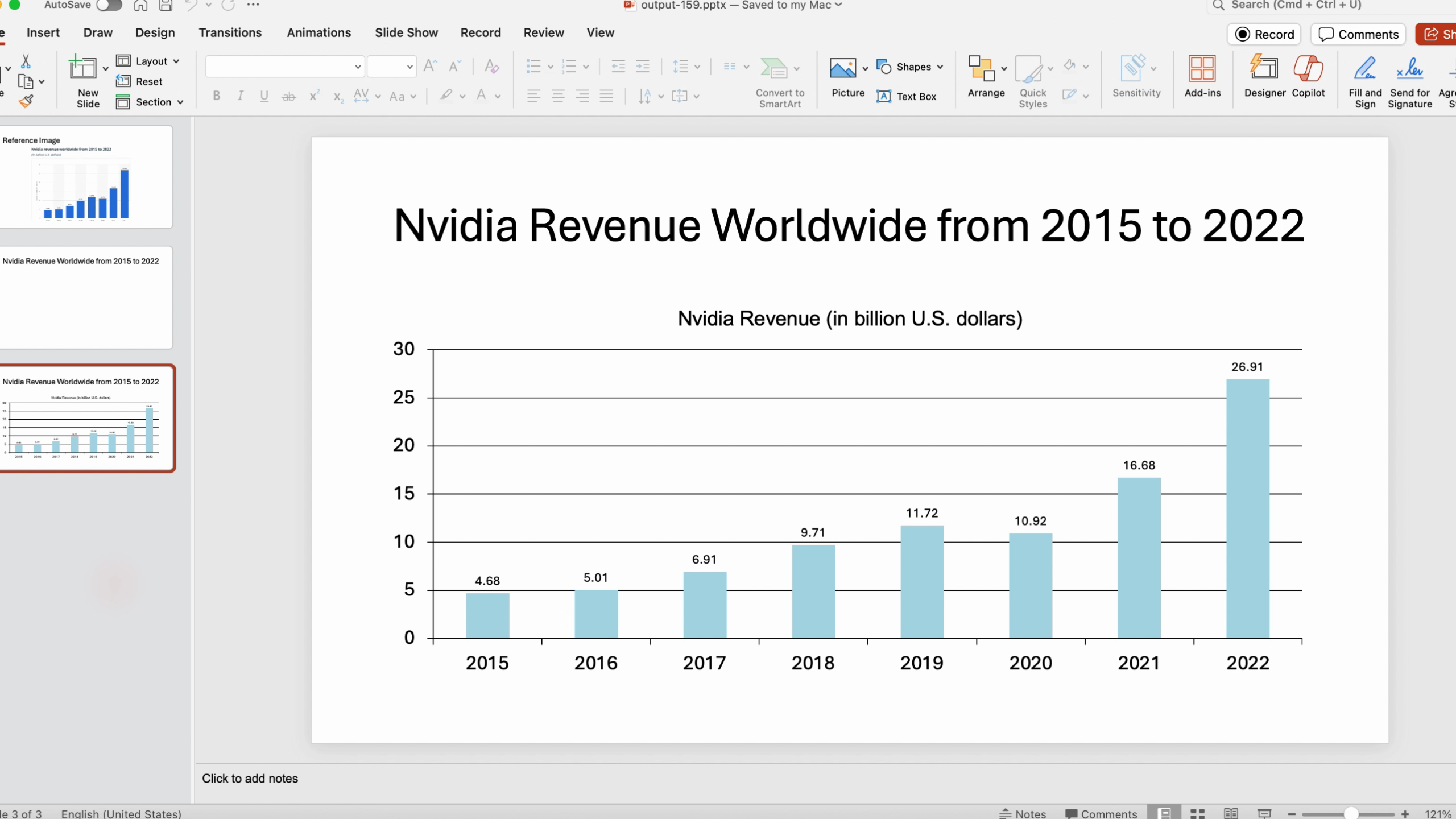
Task: Click the Format Painter brush icon
Action: 26,101
